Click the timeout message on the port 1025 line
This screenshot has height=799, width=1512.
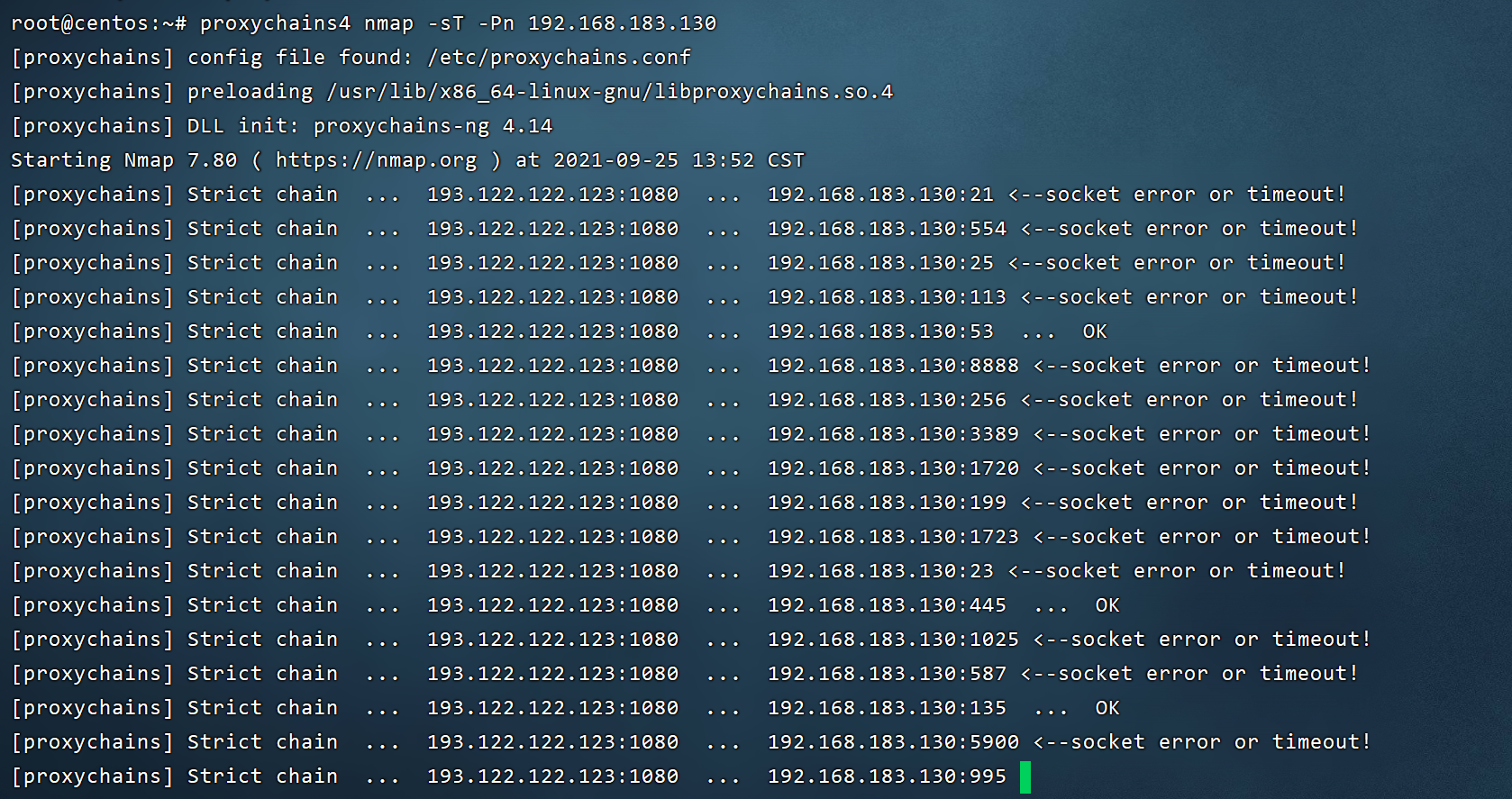tap(1202, 640)
